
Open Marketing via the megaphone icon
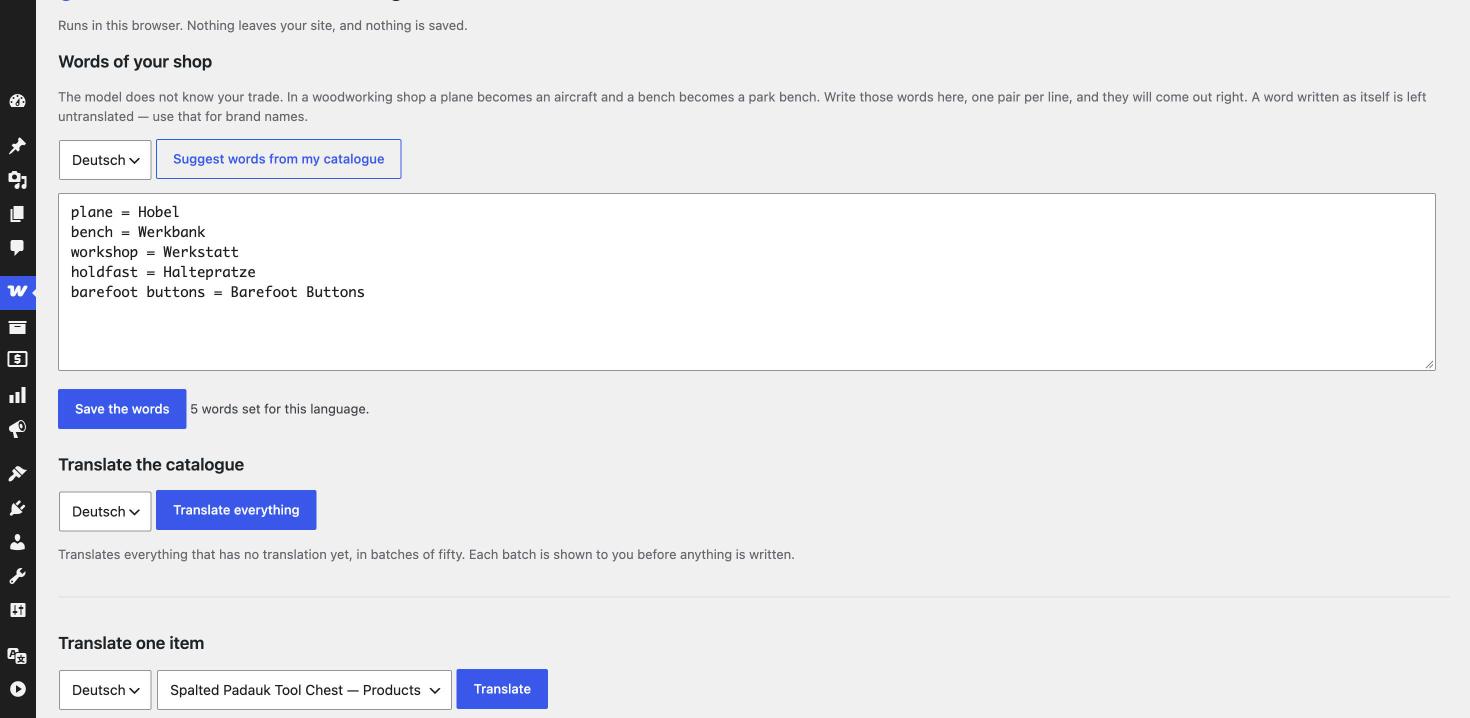(x=17, y=429)
